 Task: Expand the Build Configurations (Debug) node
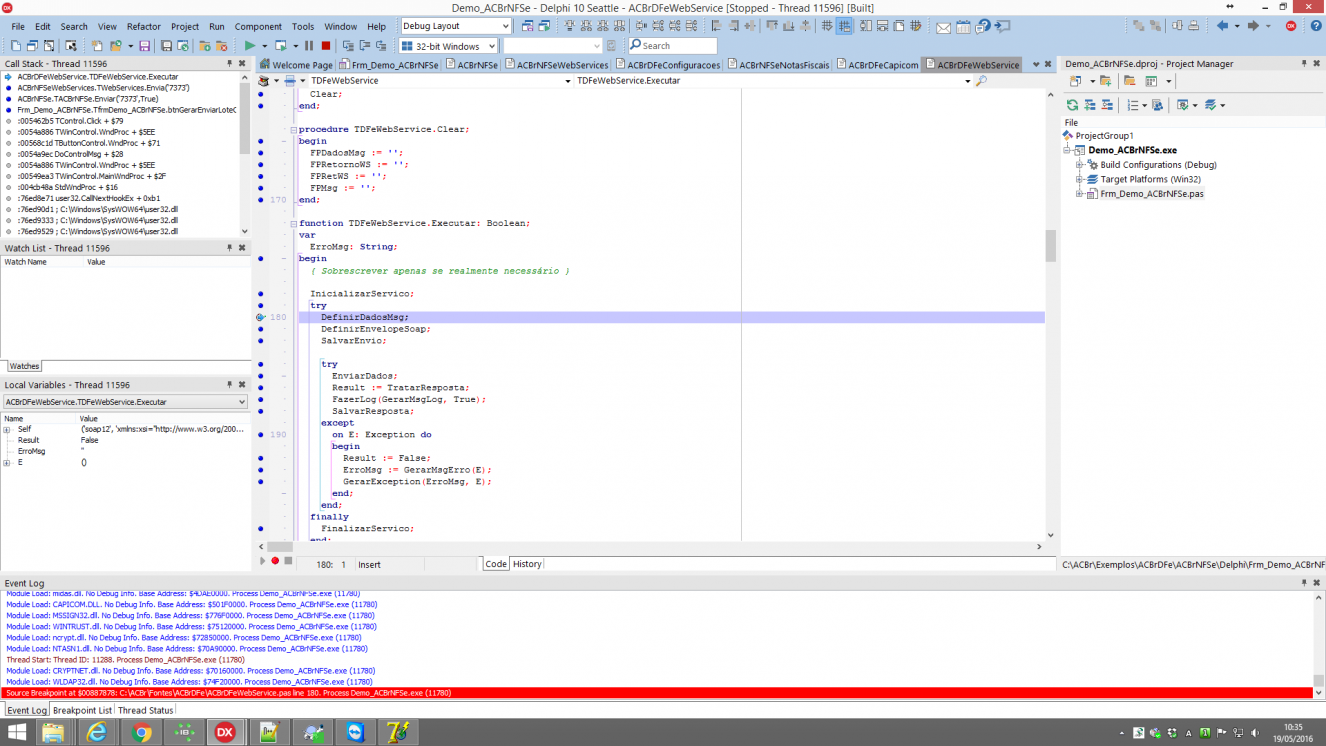click(1080, 165)
